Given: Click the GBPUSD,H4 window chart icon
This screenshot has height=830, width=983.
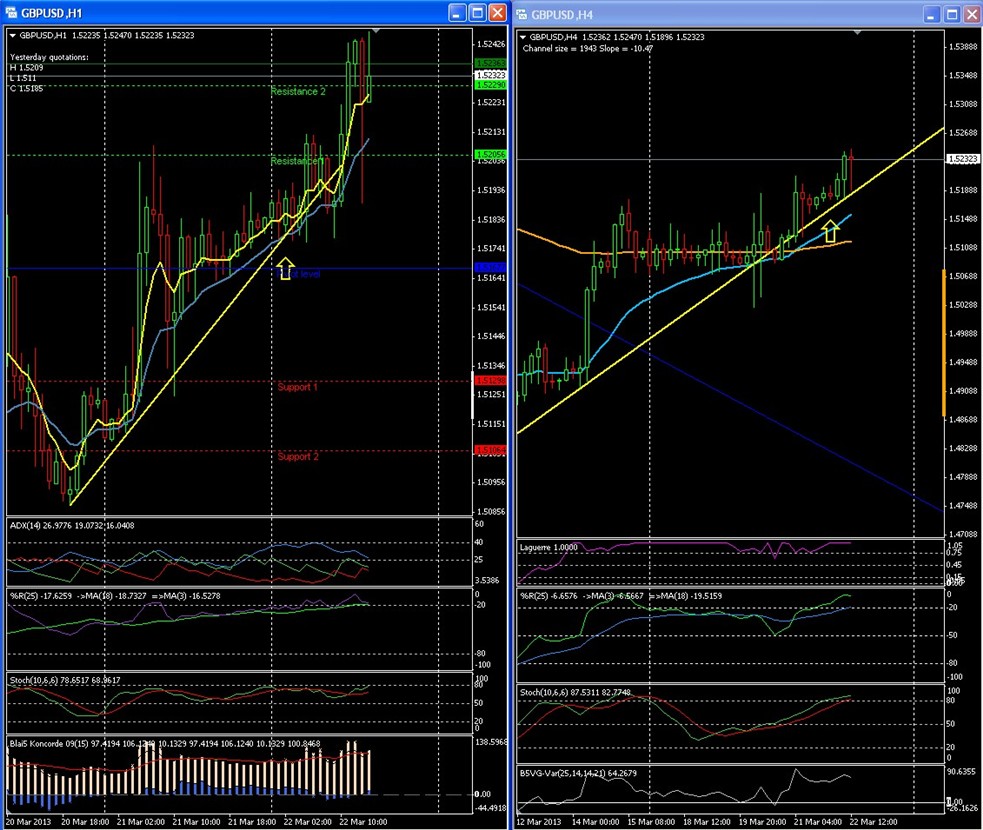Looking at the screenshot, I should (x=521, y=14).
